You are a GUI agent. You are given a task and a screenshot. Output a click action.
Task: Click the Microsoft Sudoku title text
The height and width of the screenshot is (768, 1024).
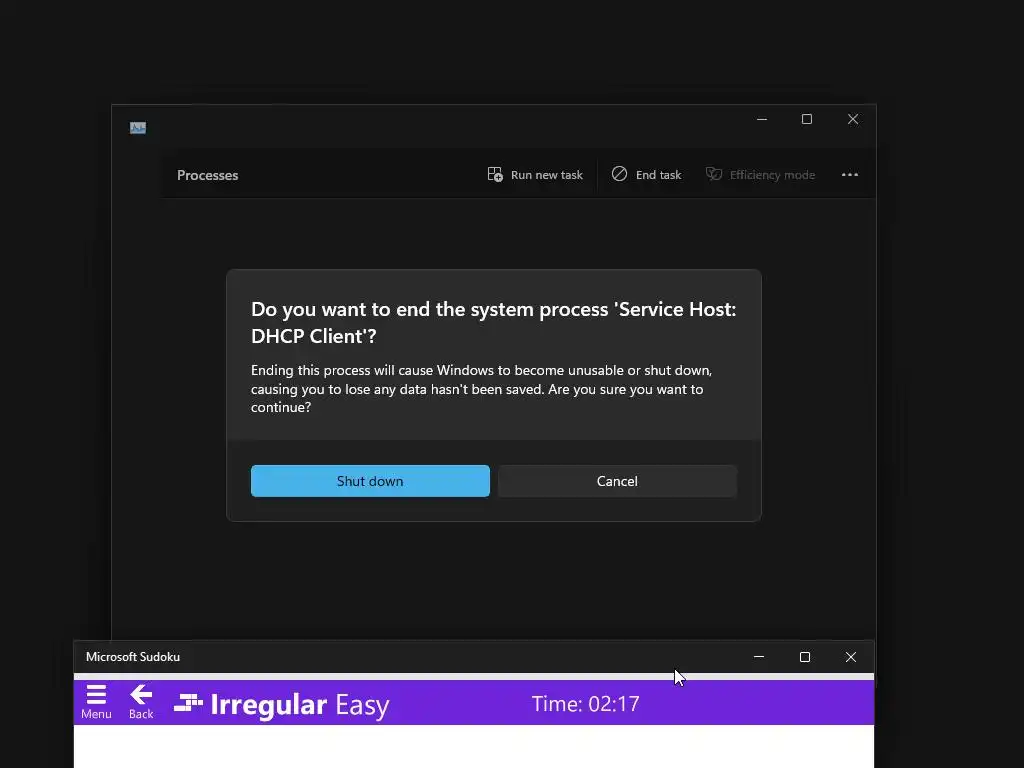click(133, 657)
